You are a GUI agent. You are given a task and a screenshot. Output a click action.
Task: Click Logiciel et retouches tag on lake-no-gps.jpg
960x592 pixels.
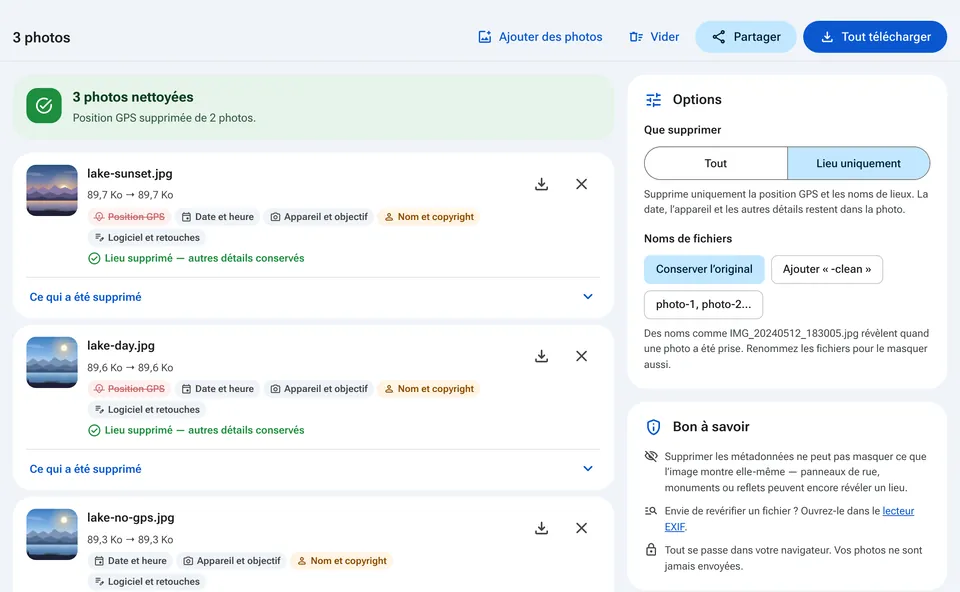pyautogui.click(x=147, y=582)
